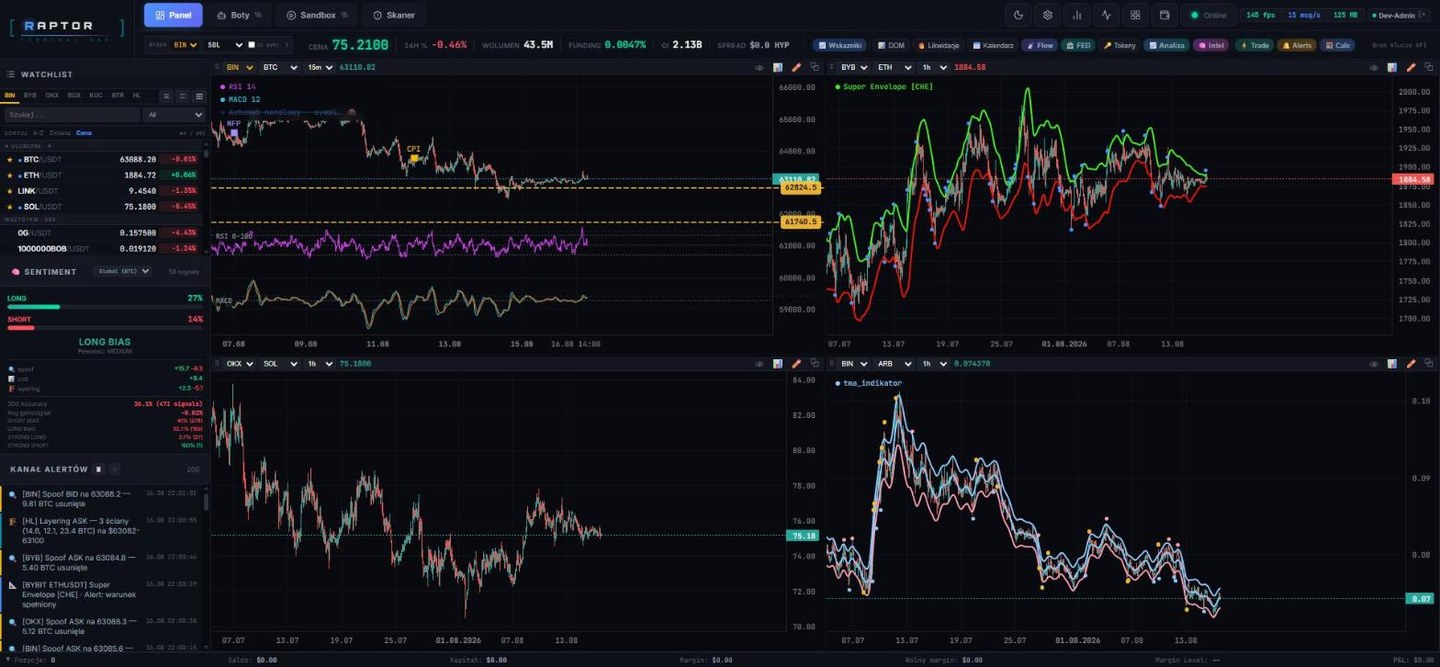Open 15m timeframe dropdown on BTC chart
Image resolution: width=1440 pixels, height=667 pixels.
click(x=319, y=67)
